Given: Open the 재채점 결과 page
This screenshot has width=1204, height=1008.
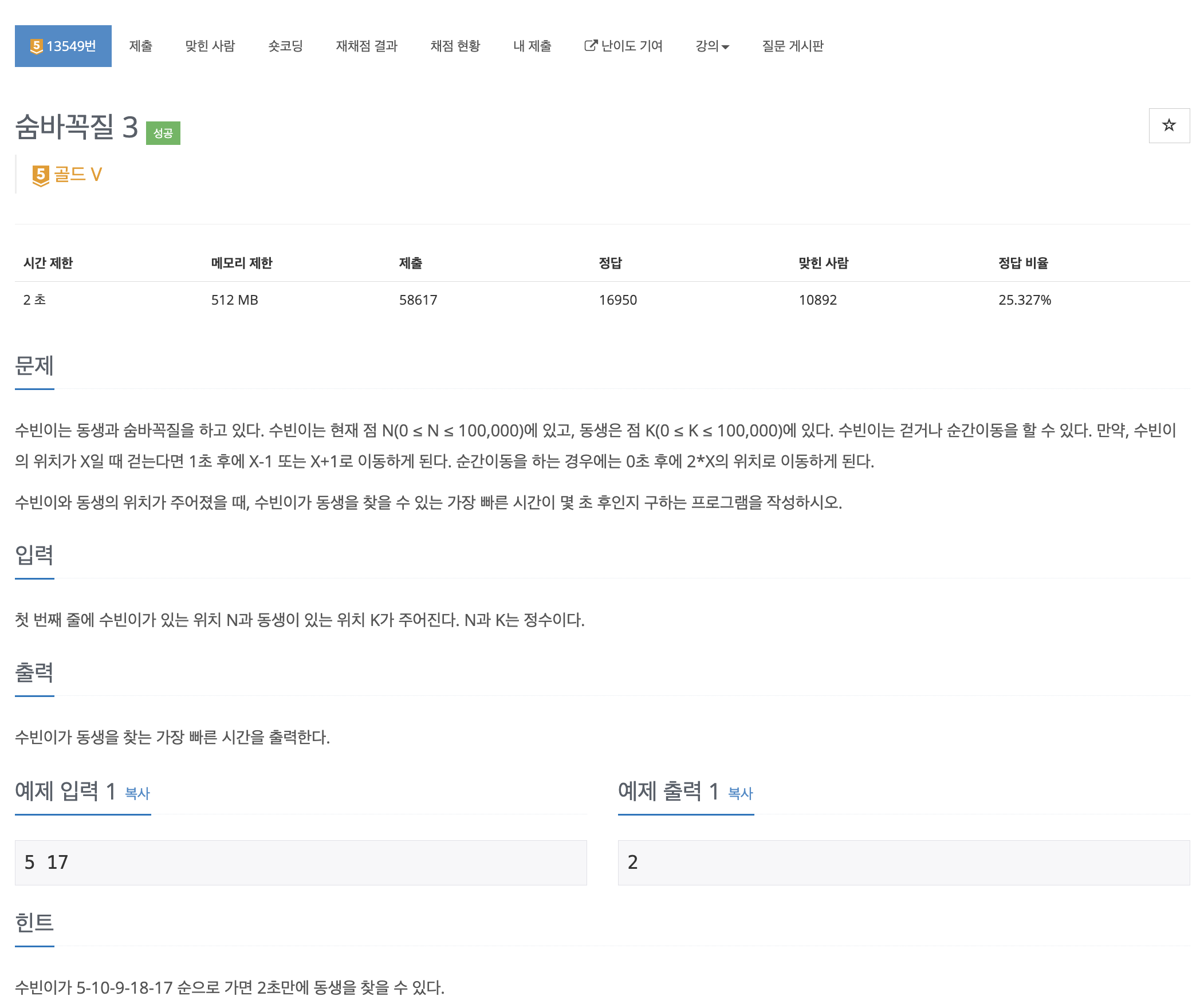Looking at the screenshot, I should pos(367,46).
